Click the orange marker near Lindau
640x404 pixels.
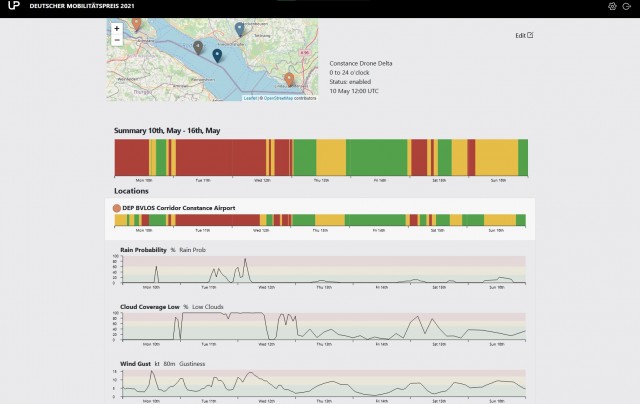pyautogui.click(x=289, y=77)
